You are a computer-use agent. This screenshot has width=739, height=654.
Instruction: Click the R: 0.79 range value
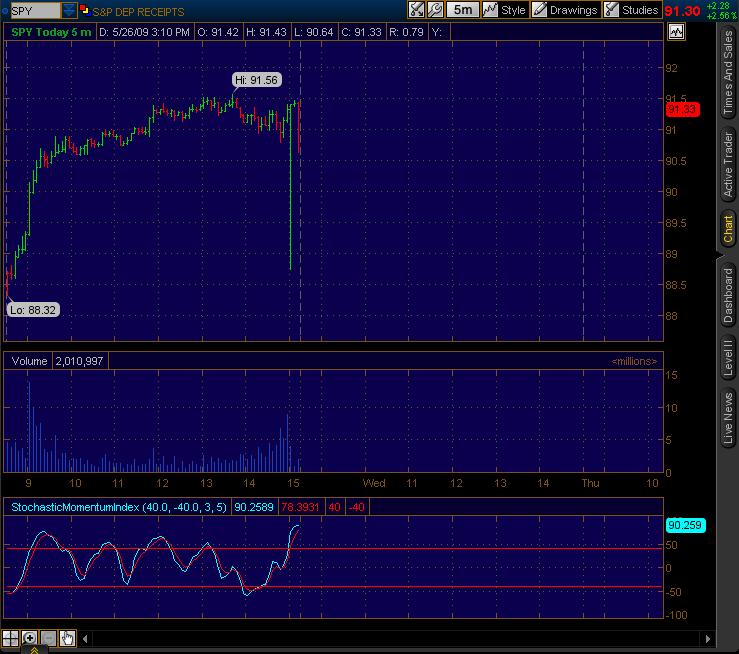point(406,33)
